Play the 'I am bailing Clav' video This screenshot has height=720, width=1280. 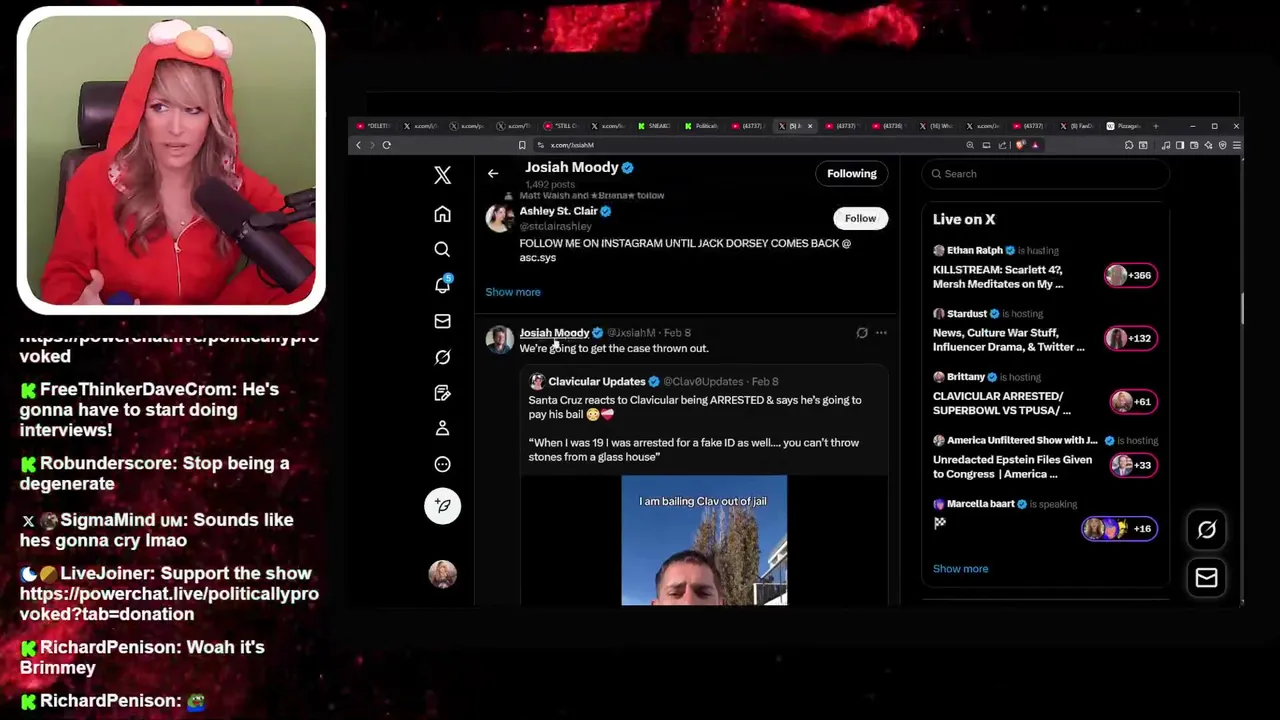click(x=704, y=540)
